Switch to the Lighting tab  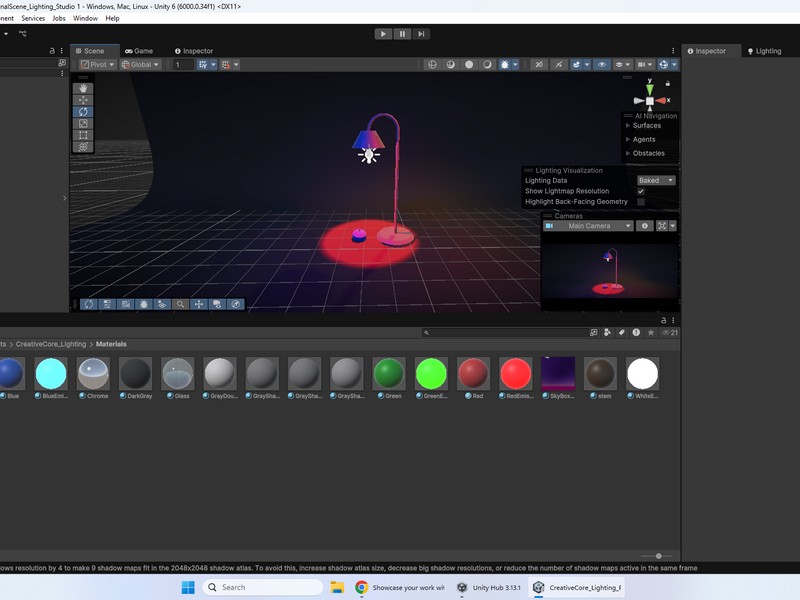click(765, 51)
